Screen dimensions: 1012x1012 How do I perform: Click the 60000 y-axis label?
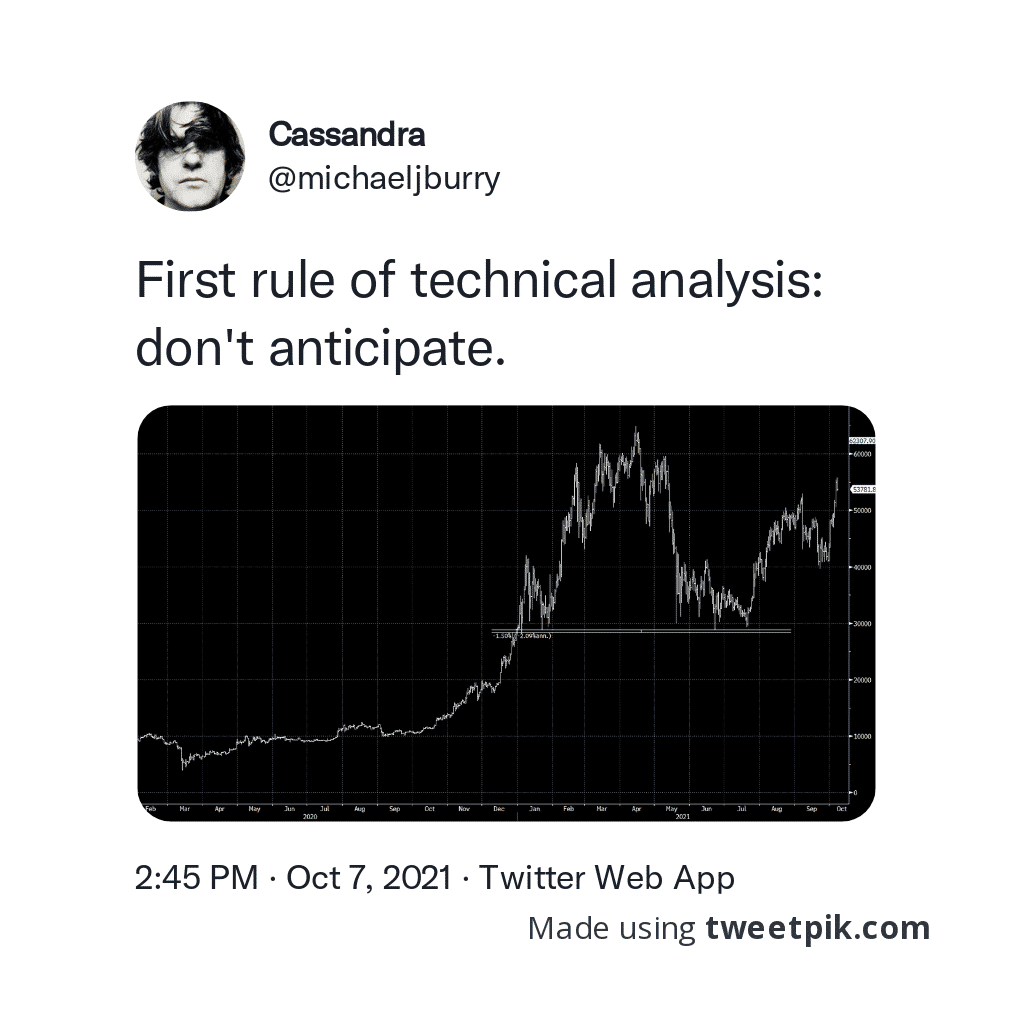point(862,454)
